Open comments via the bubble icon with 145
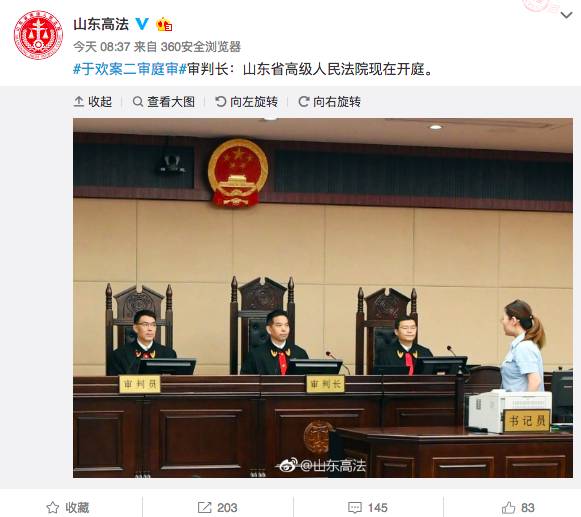 tap(355, 508)
